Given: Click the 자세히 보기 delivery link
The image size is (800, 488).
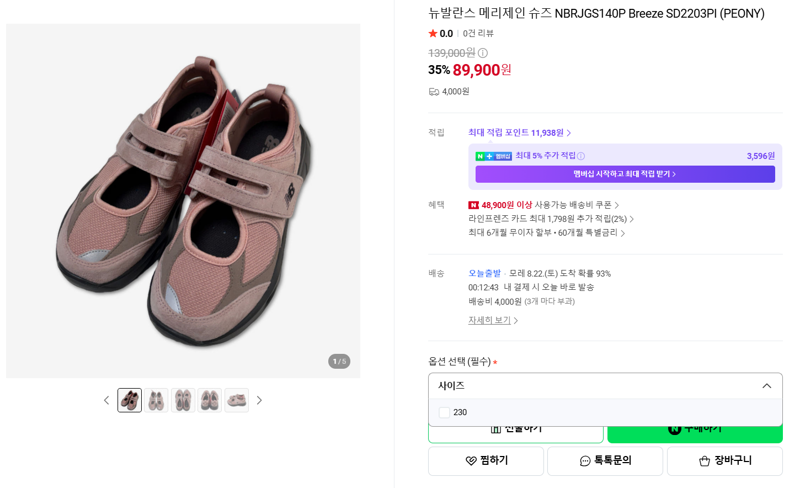Looking at the screenshot, I should pyautogui.click(x=493, y=321).
